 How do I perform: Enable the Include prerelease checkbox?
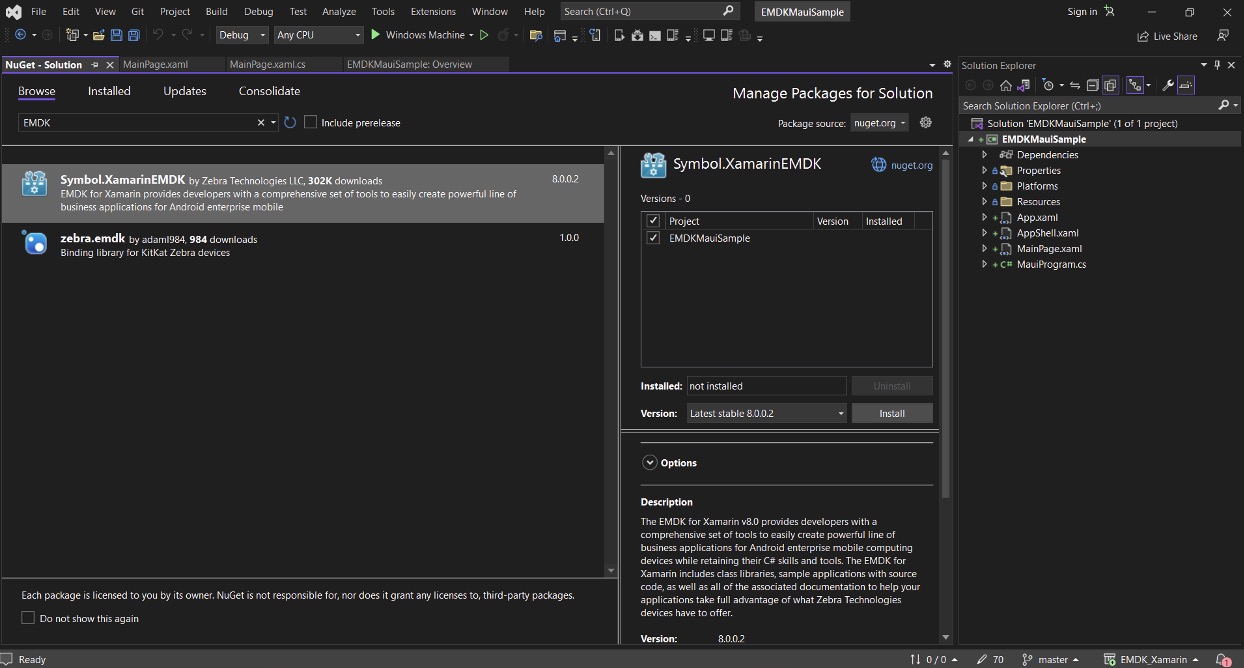[311, 122]
